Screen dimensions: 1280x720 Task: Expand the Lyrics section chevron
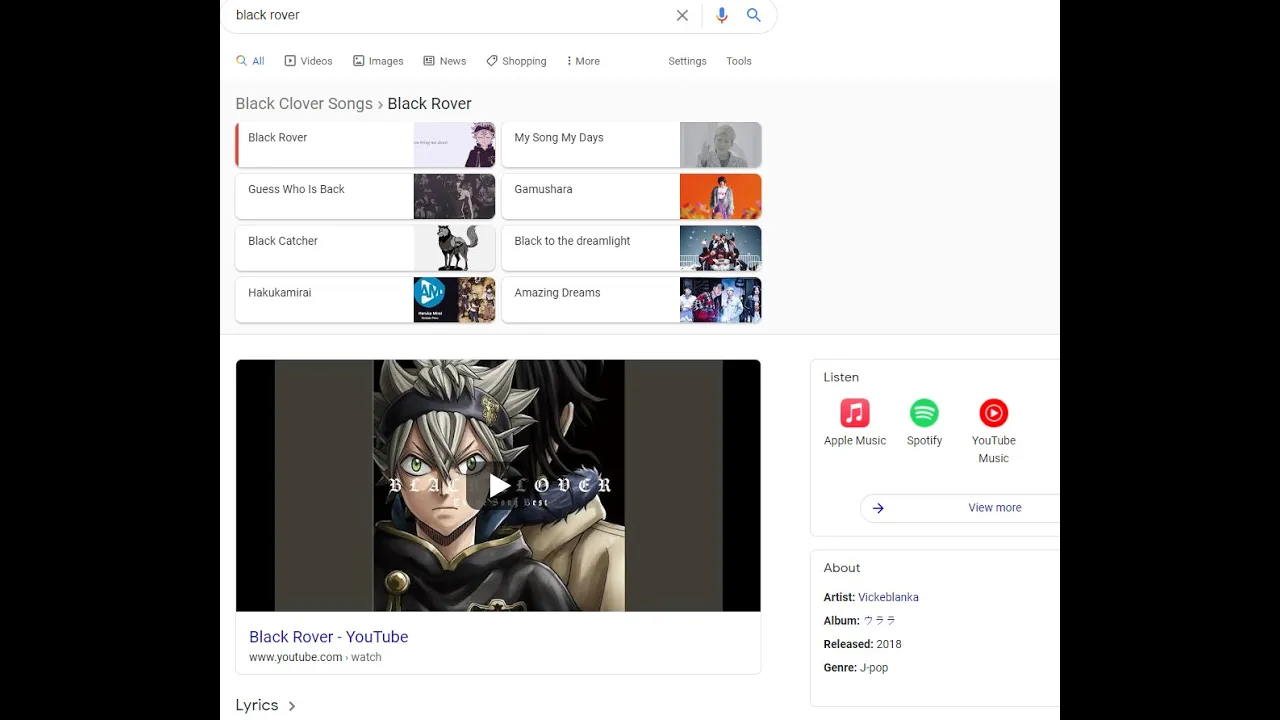292,706
